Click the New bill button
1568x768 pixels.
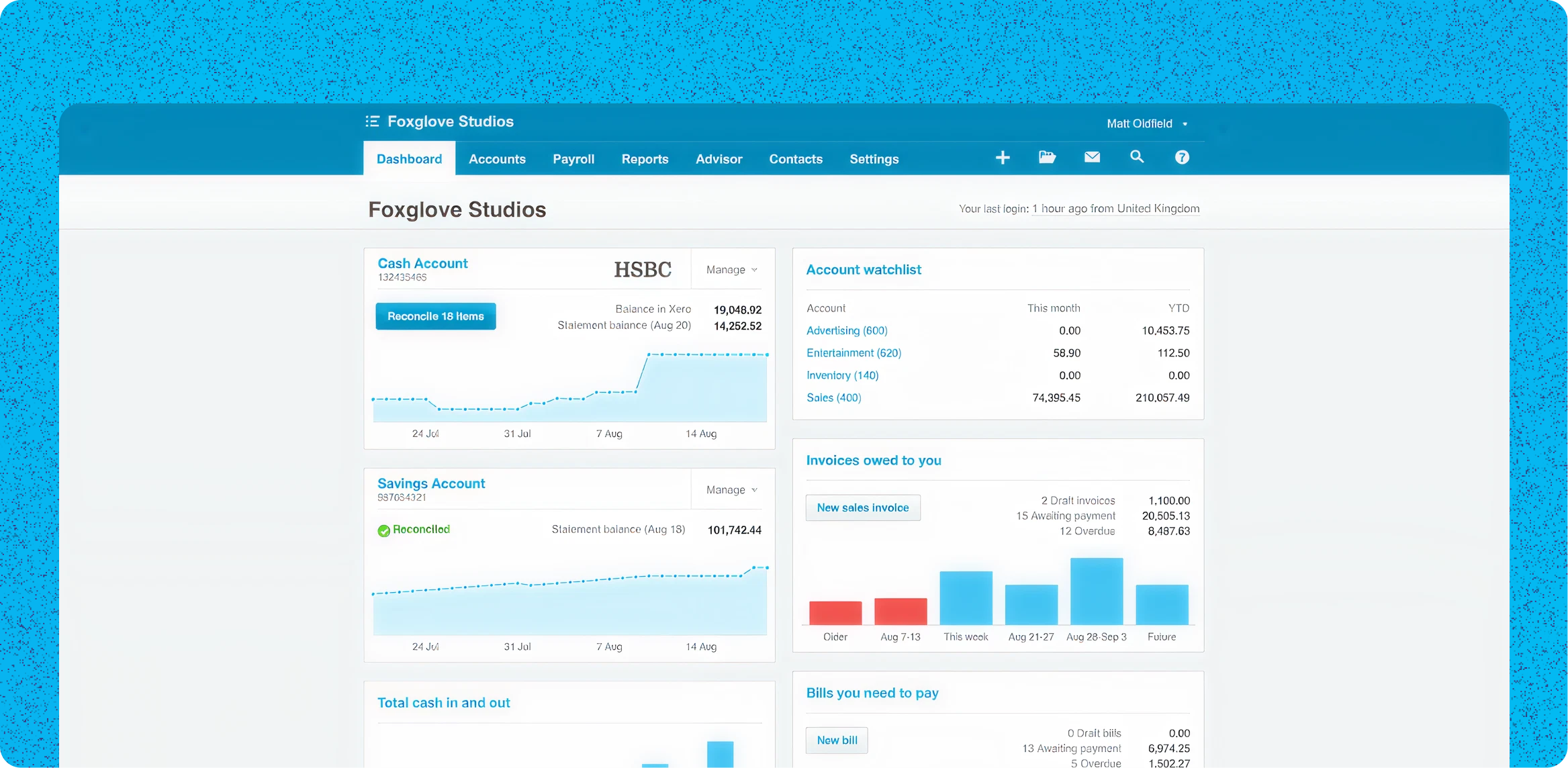(837, 740)
